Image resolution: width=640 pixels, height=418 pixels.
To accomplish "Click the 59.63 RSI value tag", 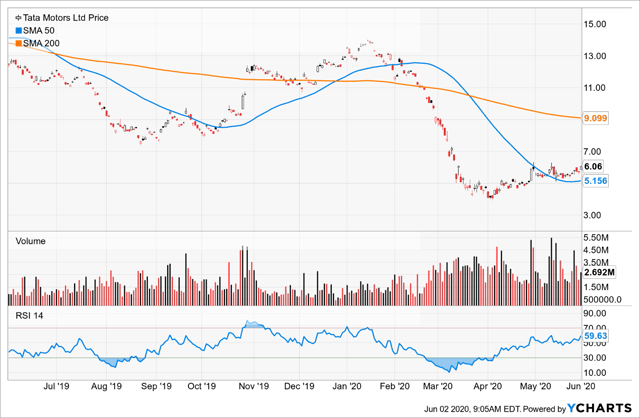I will point(596,336).
